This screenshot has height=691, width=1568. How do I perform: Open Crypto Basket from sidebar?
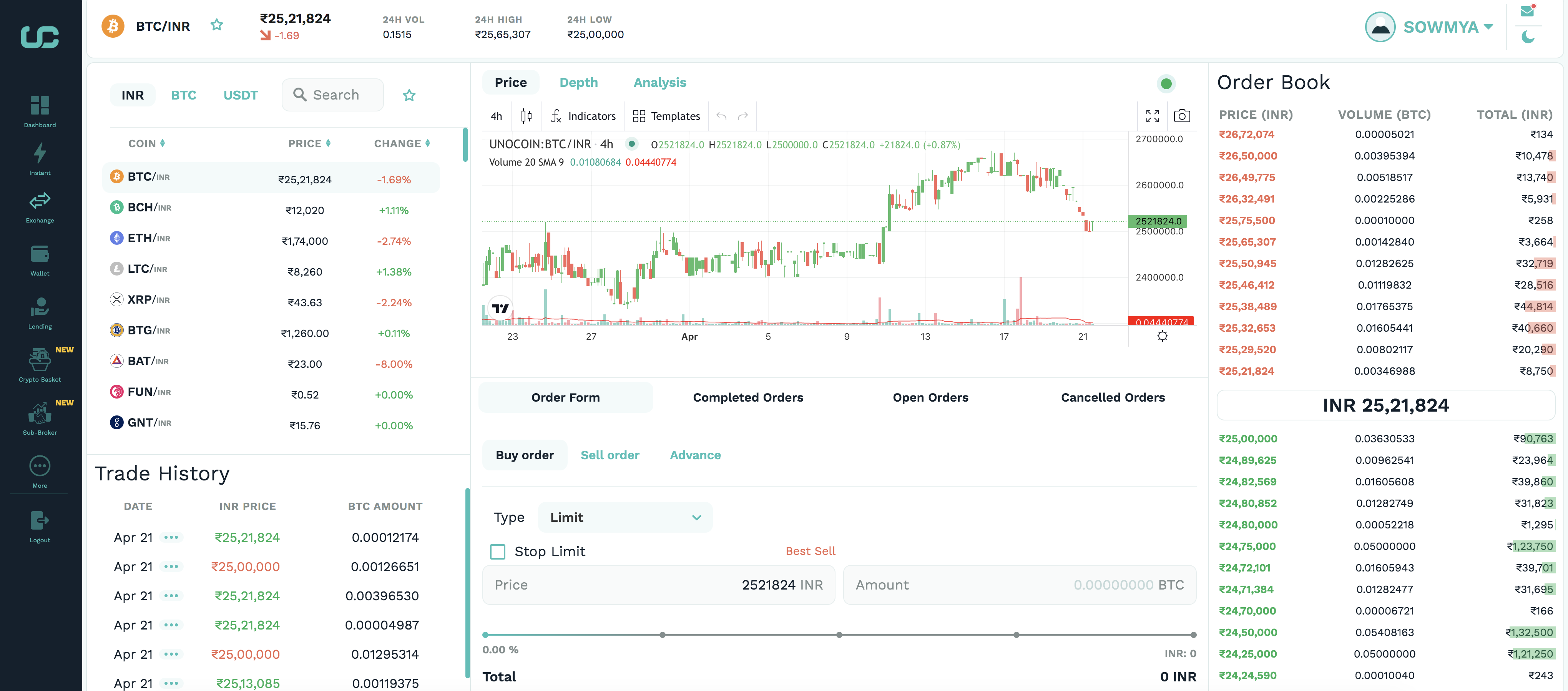pos(40,365)
